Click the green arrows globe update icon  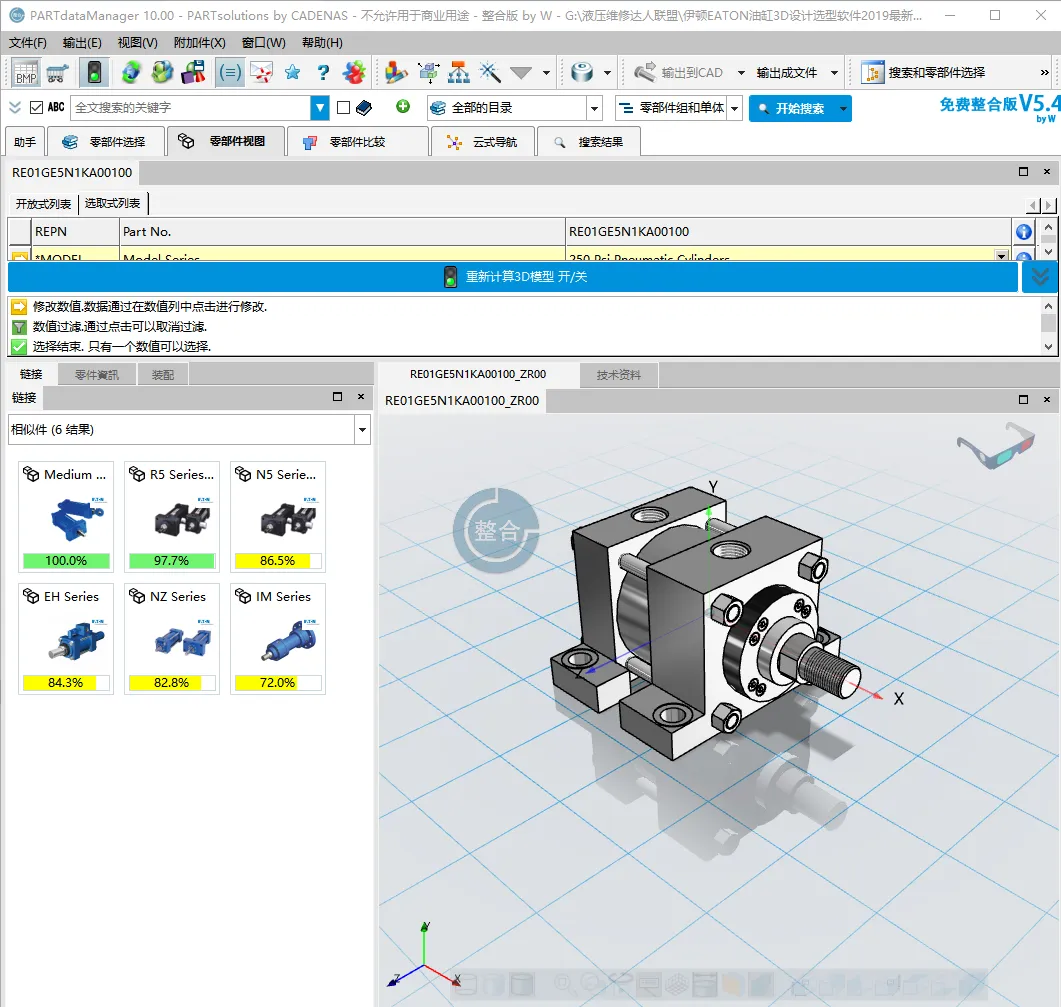131,72
